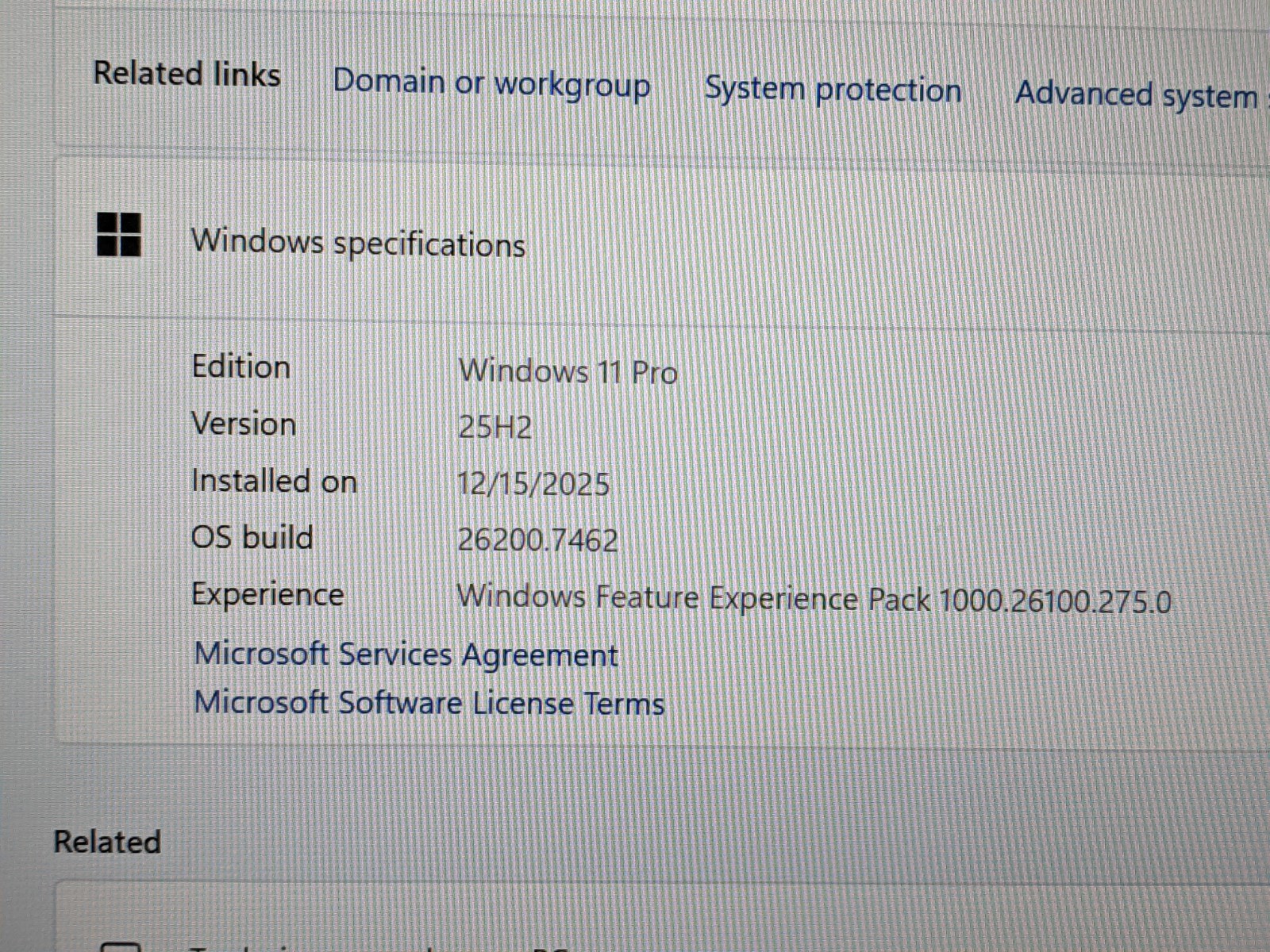Collapse the Windows specifications section header
This screenshot has width=1270, height=952.
point(662,241)
